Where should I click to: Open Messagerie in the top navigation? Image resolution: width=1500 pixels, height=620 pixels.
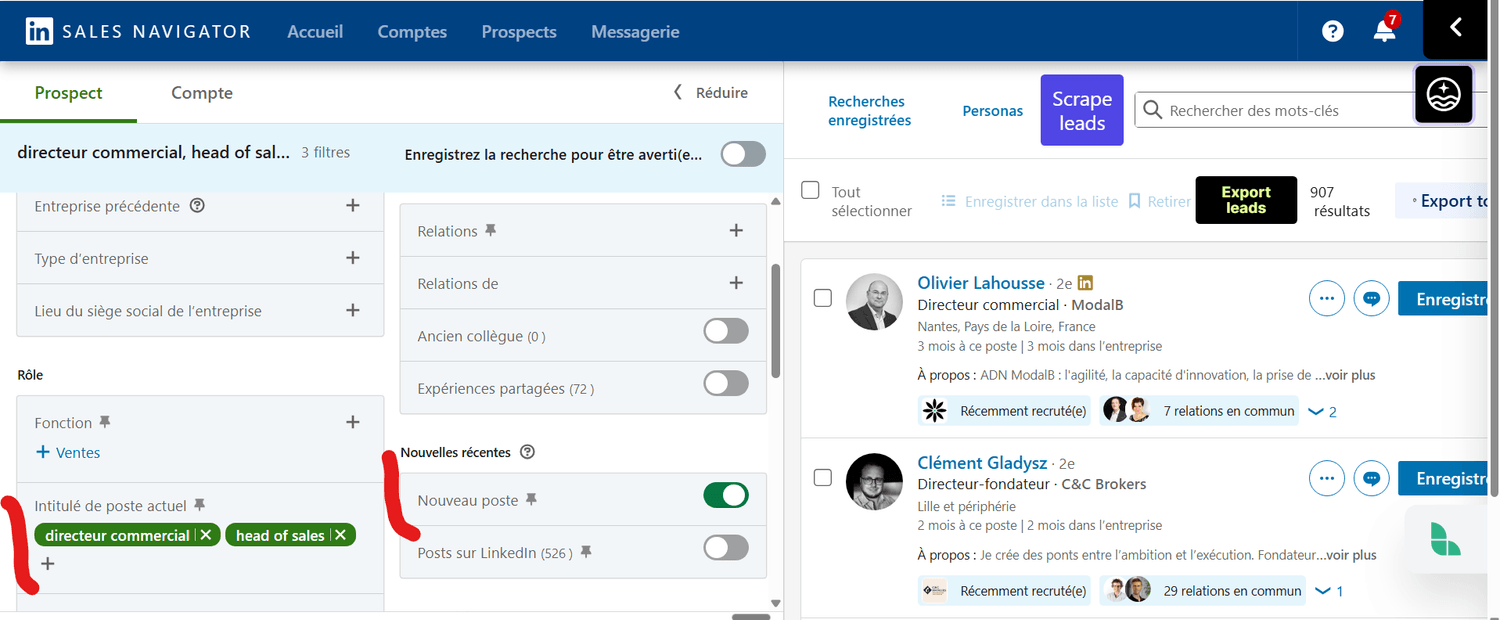[x=635, y=31]
